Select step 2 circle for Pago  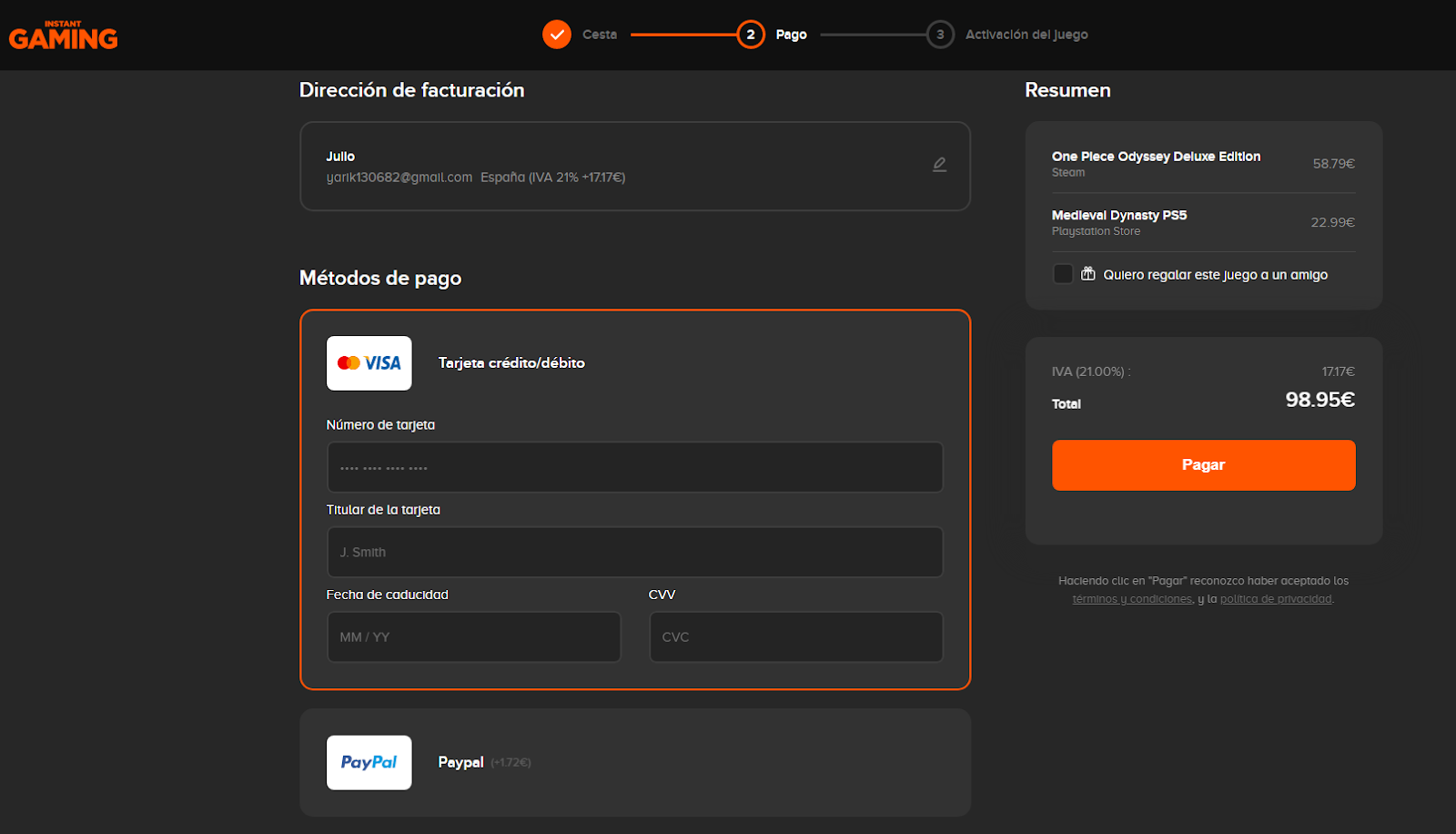click(751, 35)
